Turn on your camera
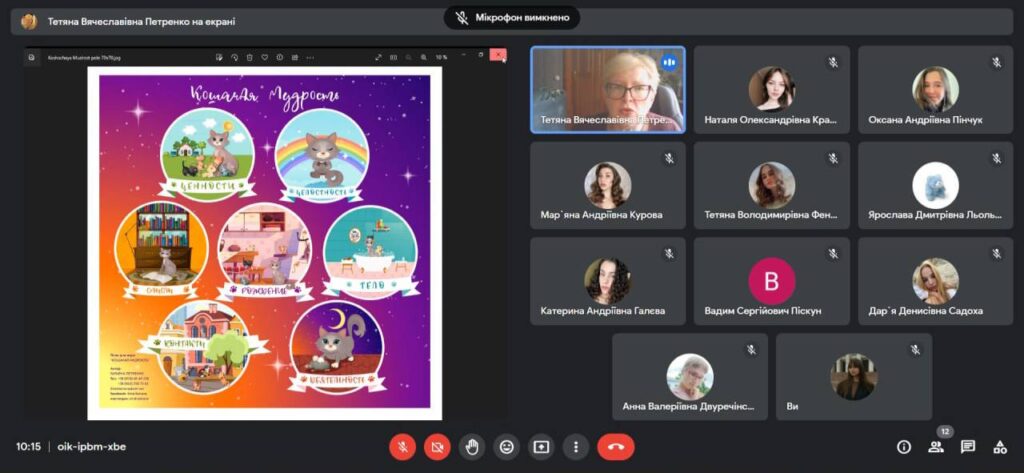 point(437,446)
